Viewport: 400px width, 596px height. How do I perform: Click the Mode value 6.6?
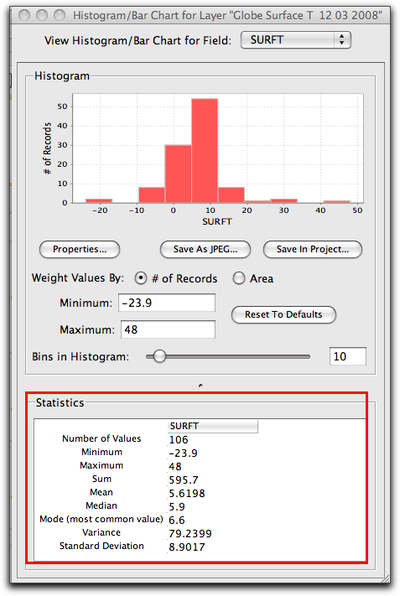(177, 520)
